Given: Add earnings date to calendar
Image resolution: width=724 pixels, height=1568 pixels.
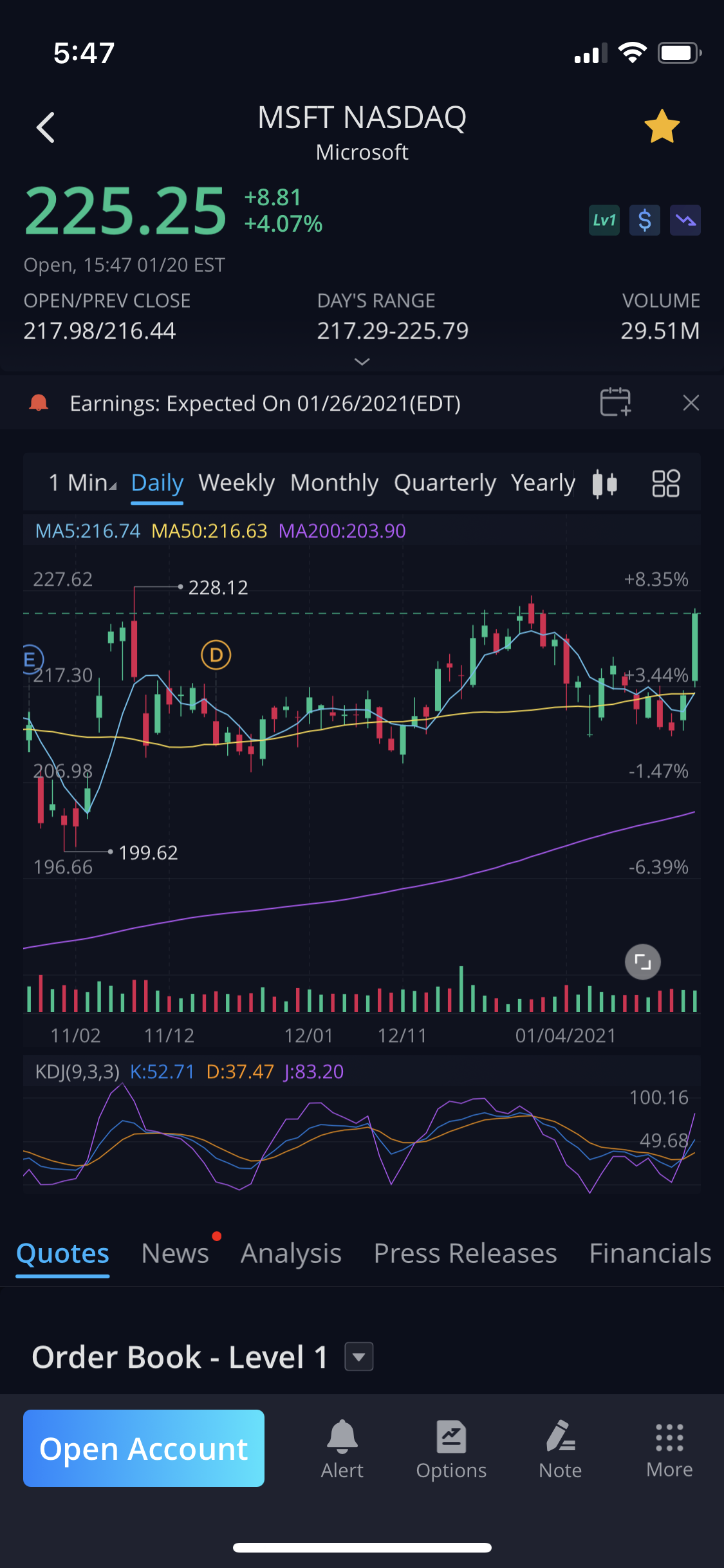Looking at the screenshot, I should [615, 403].
